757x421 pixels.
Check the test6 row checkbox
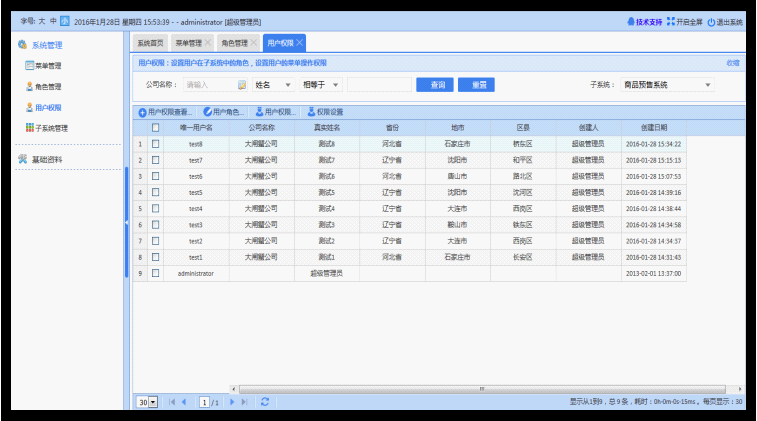pyautogui.click(x=155, y=176)
